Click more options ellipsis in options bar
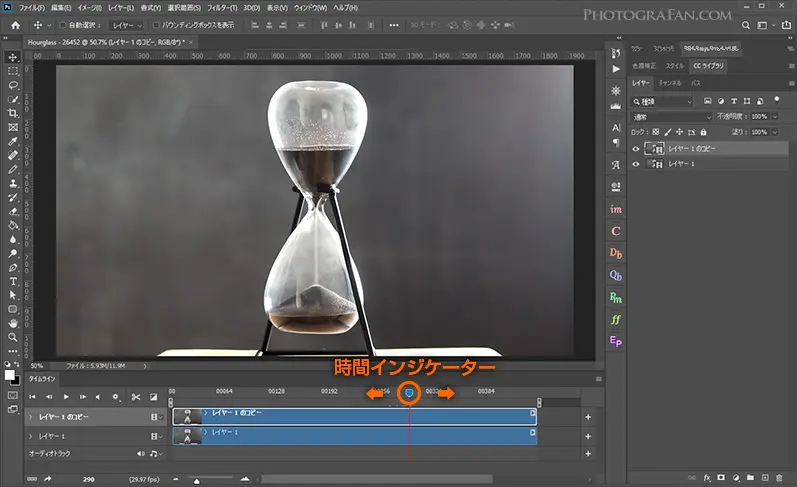Image resolution: width=797 pixels, height=487 pixels. tap(394, 25)
